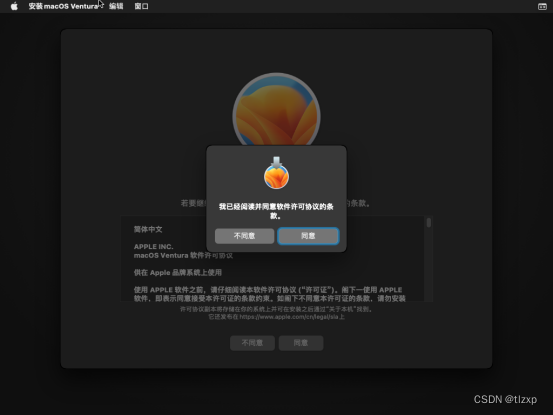The width and height of the screenshot is (553, 415).
Task: Open the 窗口 menu
Action: (x=141, y=6)
